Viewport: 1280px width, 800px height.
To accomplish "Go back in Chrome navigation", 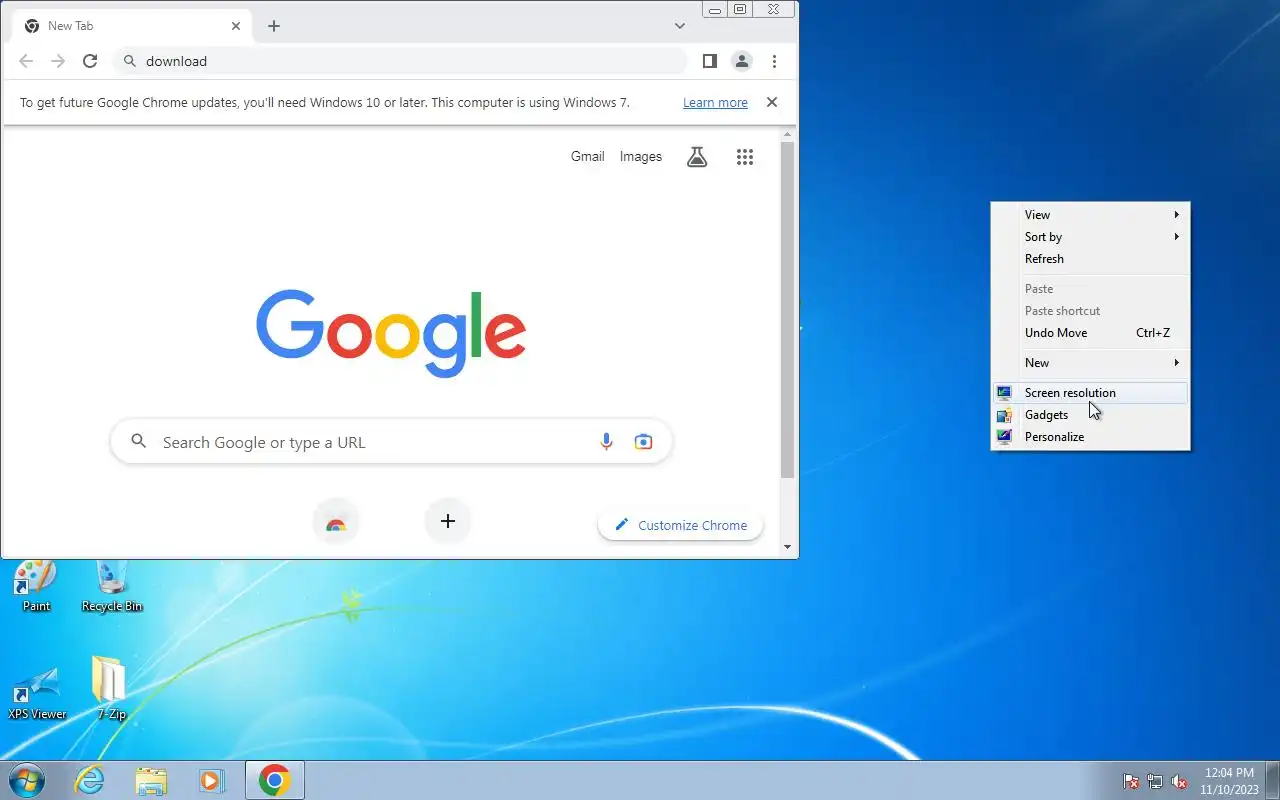I will click(x=26, y=61).
